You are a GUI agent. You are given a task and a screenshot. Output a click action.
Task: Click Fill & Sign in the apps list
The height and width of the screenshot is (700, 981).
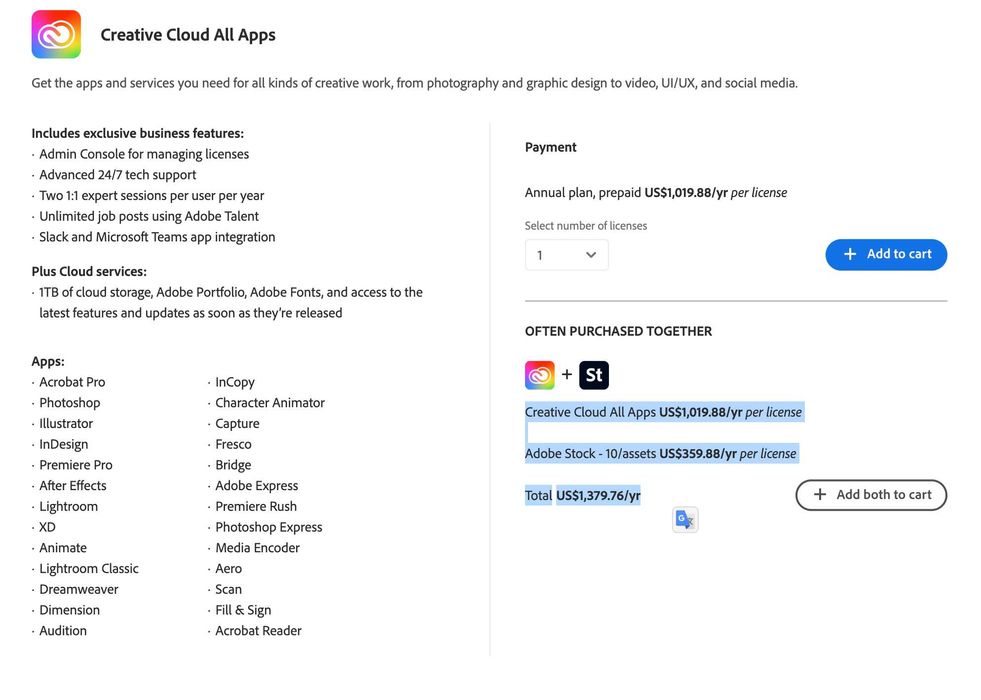[243, 610]
